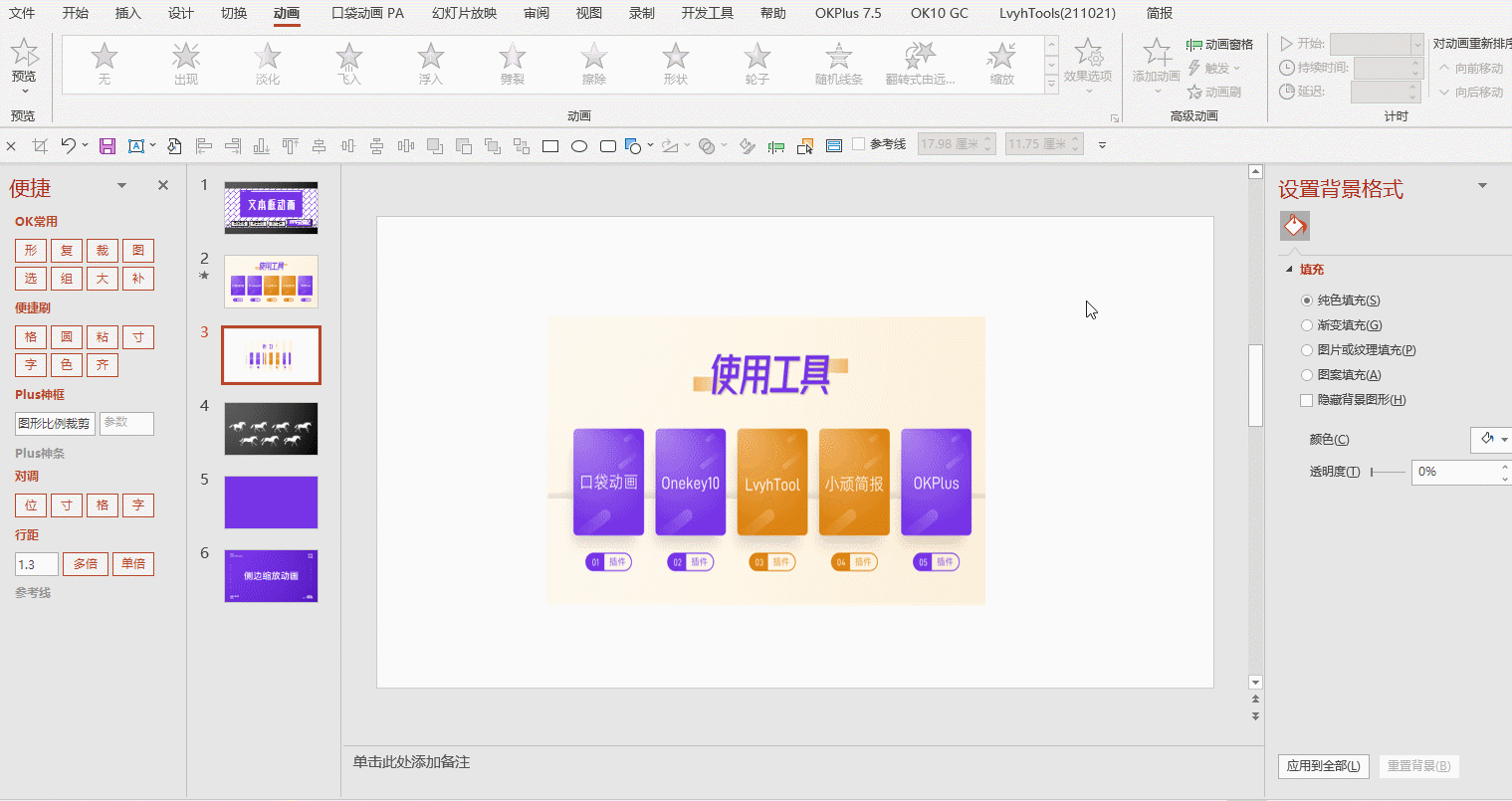Select the 出现 (Appear) animation effect
Image resolution: width=1512 pixels, height=801 pixels.
click(x=186, y=64)
